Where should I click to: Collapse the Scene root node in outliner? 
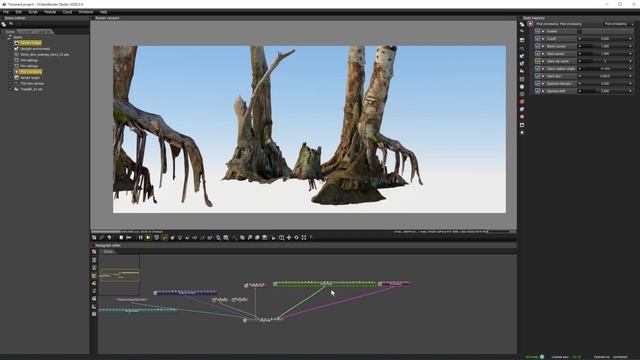click(x=9, y=37)
